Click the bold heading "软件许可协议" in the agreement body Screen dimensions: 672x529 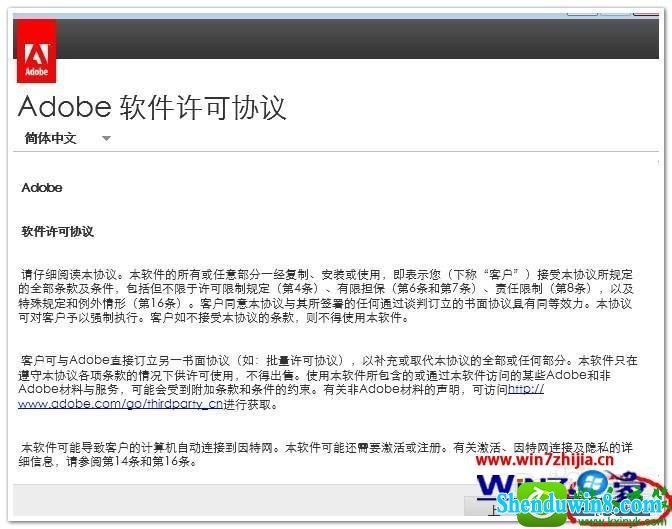pyautogui.click(x=57, y=231)
